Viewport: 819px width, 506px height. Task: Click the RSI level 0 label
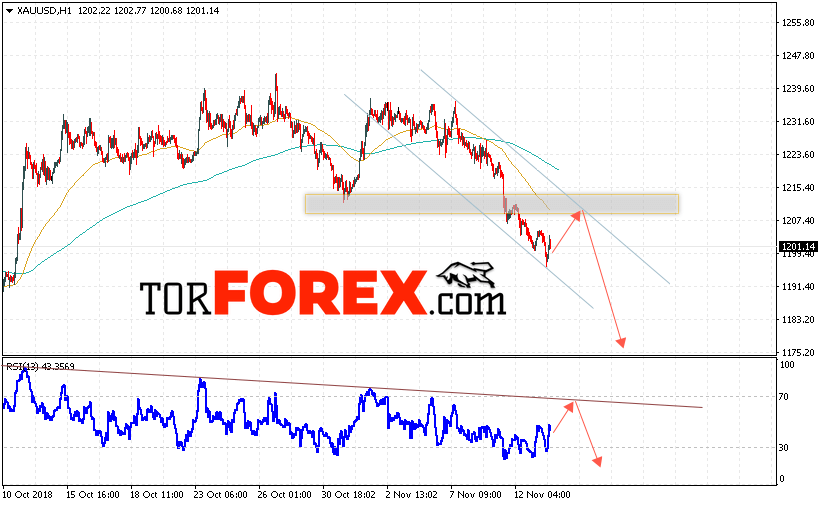(x=782, y=478)
